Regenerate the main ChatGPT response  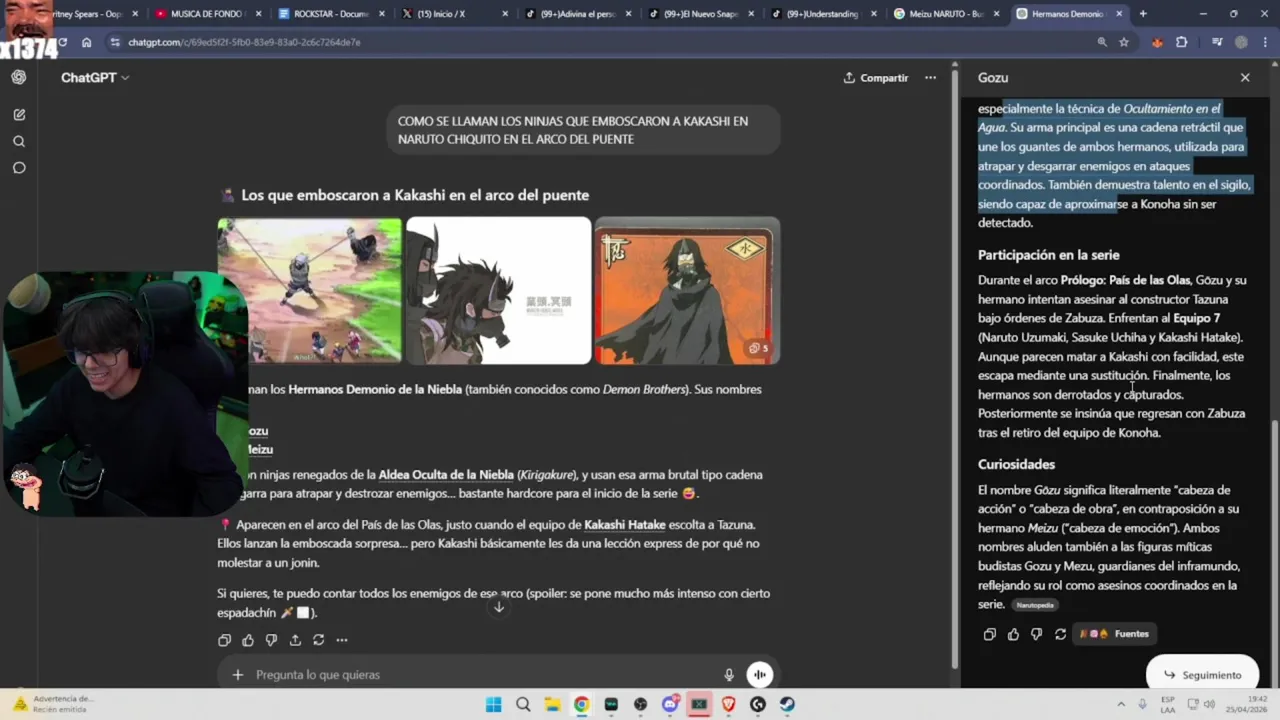(318, 640)
